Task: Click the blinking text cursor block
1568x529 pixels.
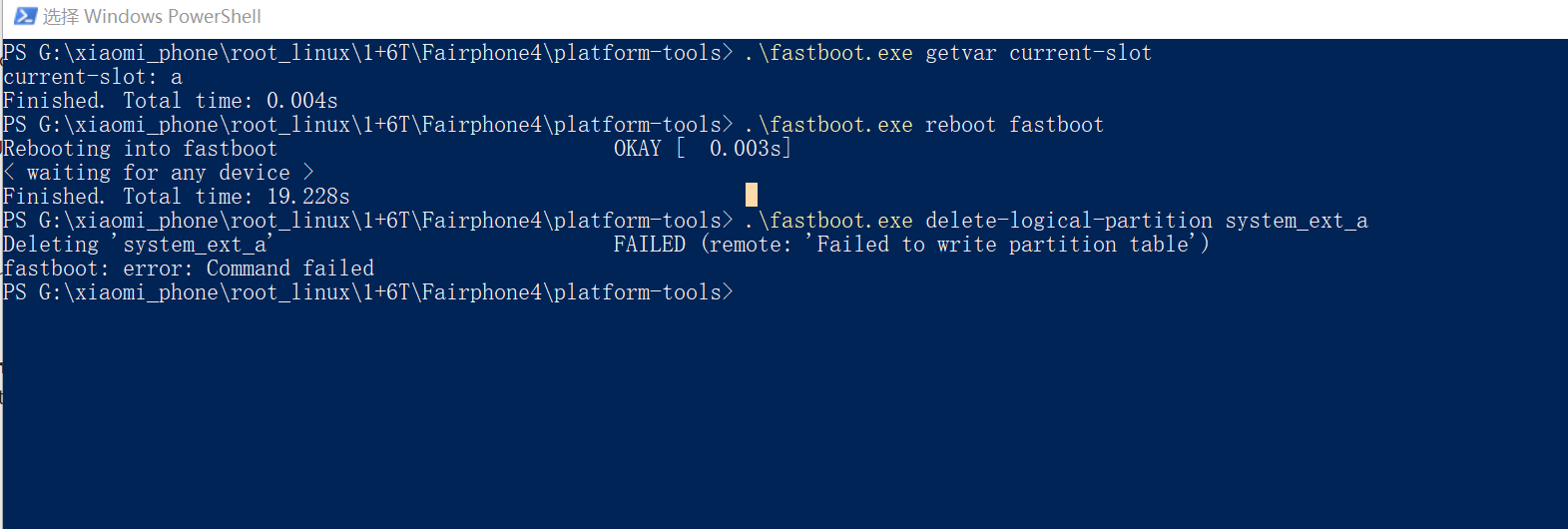Action: 752,195
